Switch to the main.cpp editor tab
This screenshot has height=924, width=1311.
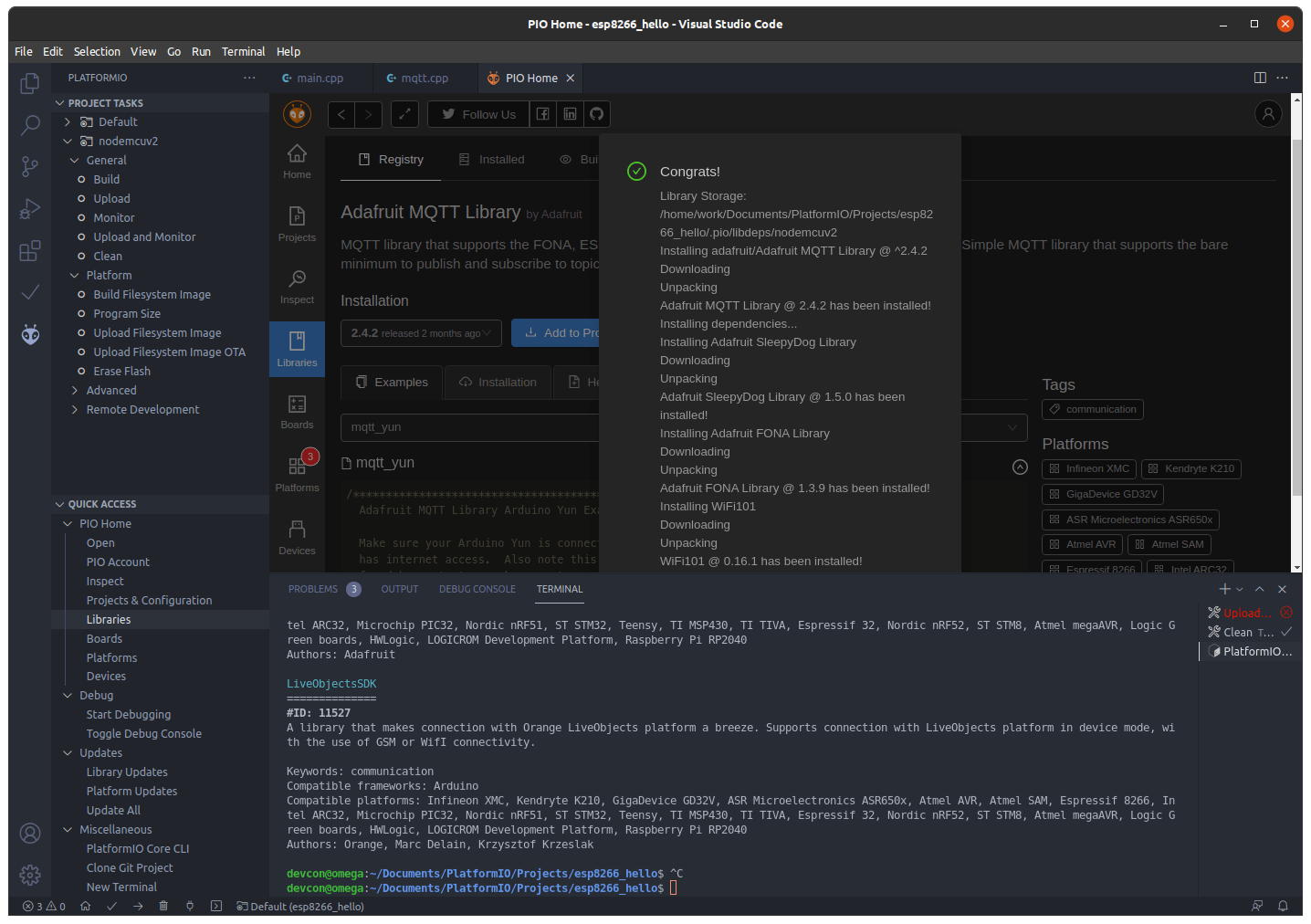click(x=320, y=79)
